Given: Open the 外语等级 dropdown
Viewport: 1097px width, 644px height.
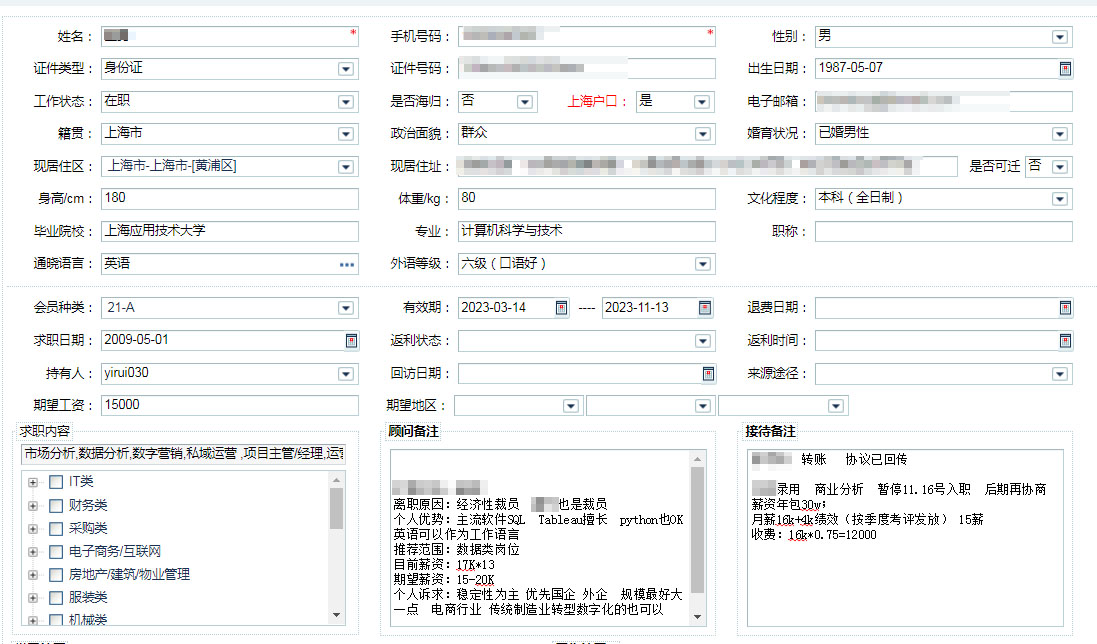Looking at the screenshot, I should [x=702, y=264].
